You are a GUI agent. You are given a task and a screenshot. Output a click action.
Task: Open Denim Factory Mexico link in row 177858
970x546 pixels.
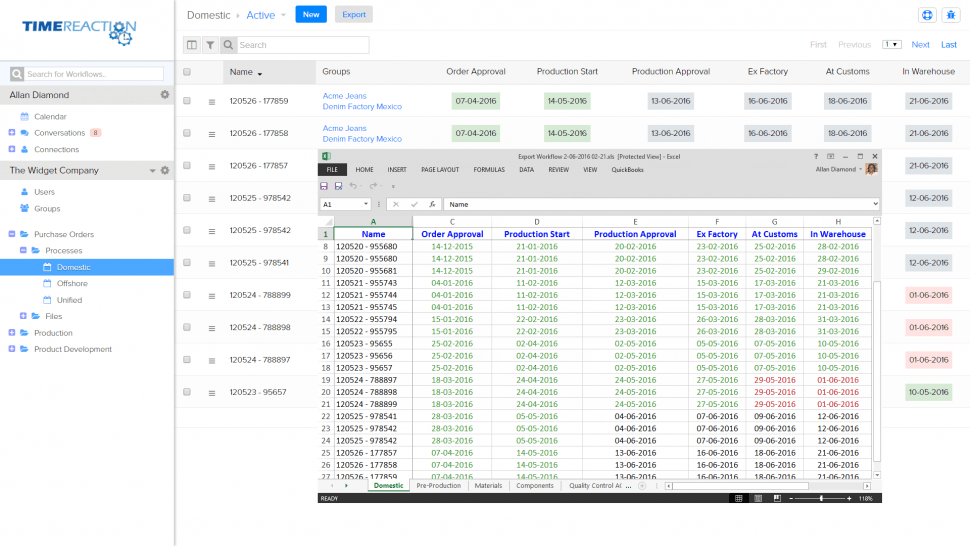point(362,139)
